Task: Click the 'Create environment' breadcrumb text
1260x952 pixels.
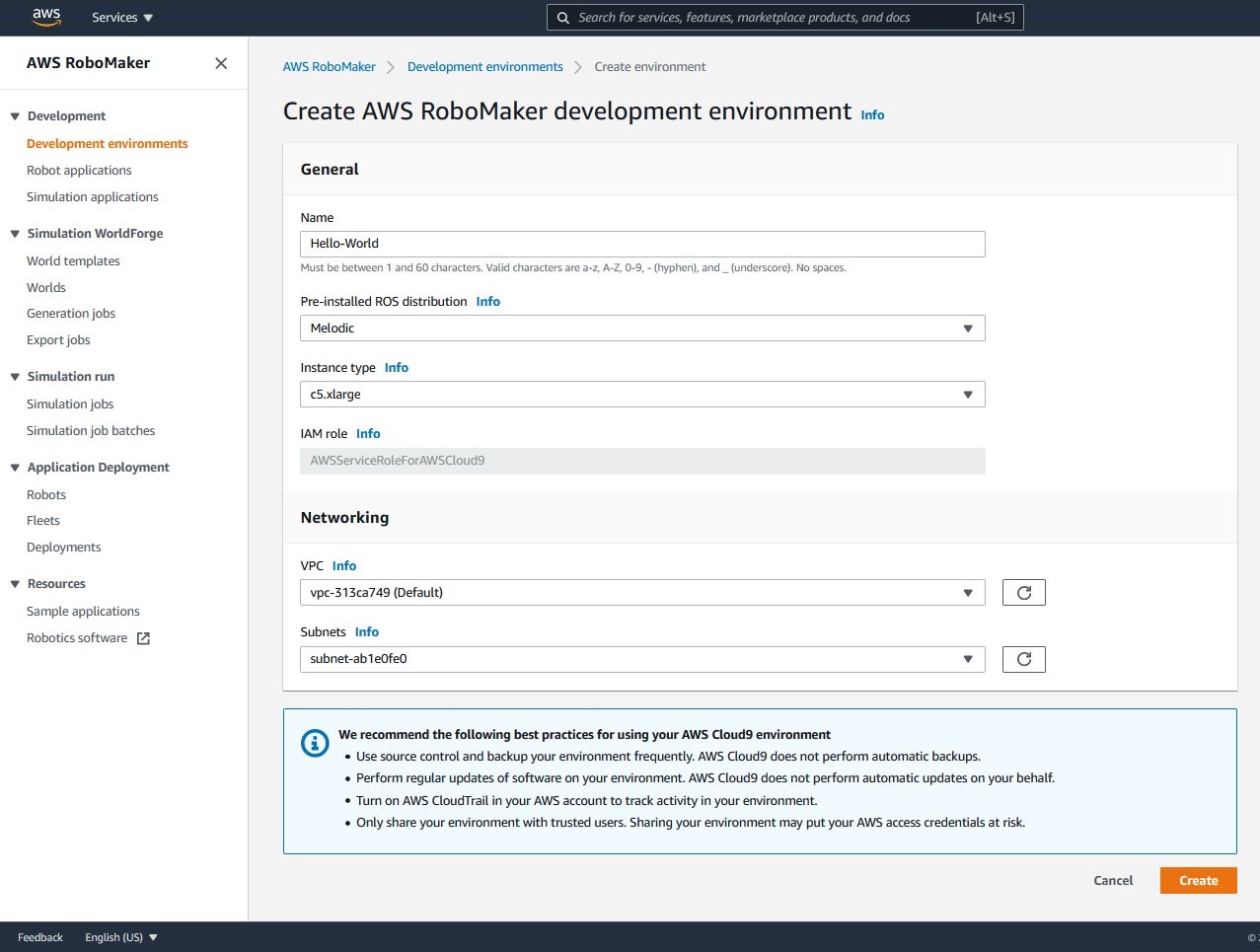Action: click(x=650, y=67)
